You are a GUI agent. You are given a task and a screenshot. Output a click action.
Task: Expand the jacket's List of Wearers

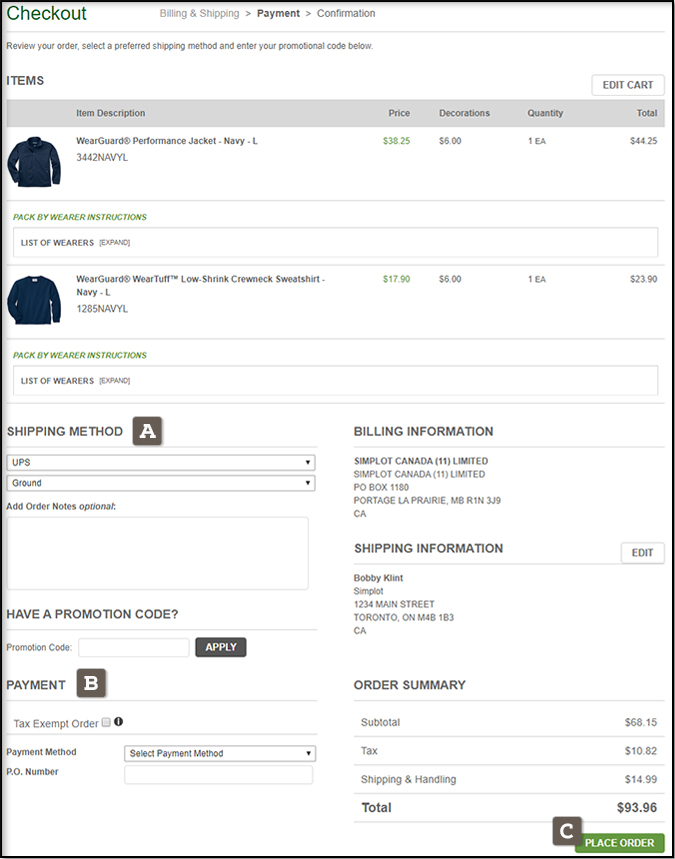pyautogui.click(x=114, y=242)
